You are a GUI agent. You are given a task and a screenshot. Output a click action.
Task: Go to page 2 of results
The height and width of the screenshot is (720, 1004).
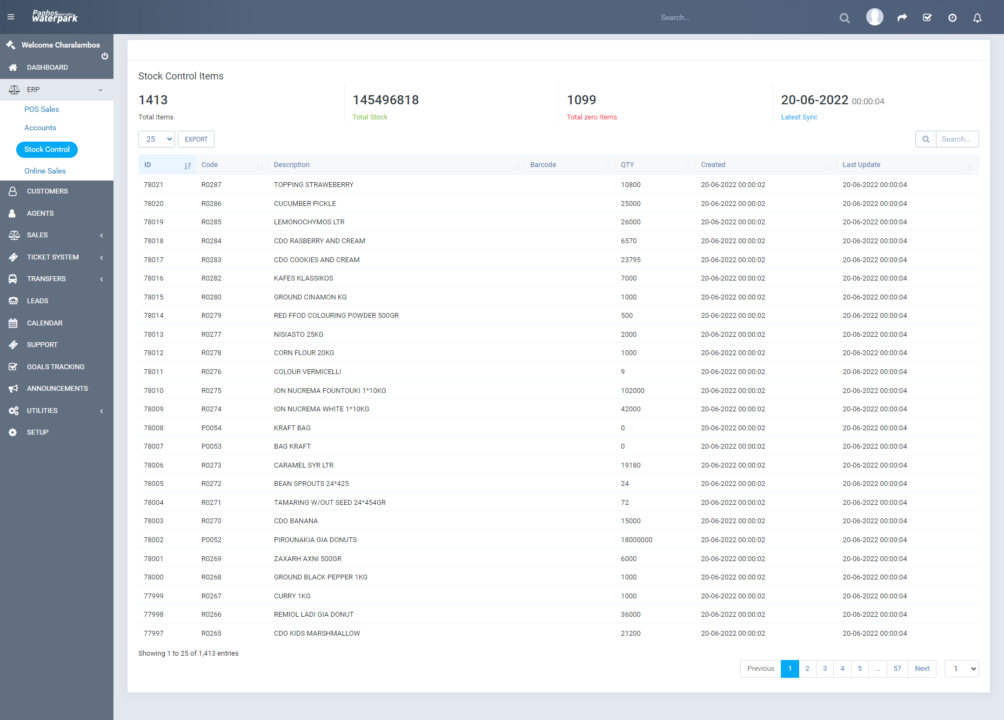click(807, 669)
